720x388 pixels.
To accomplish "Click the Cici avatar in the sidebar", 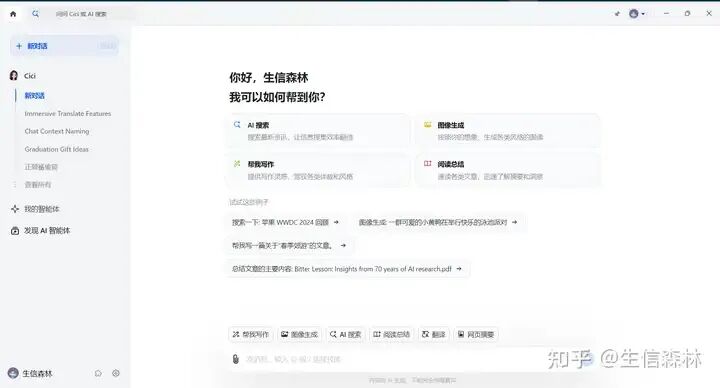I will [x=14, y=76].
